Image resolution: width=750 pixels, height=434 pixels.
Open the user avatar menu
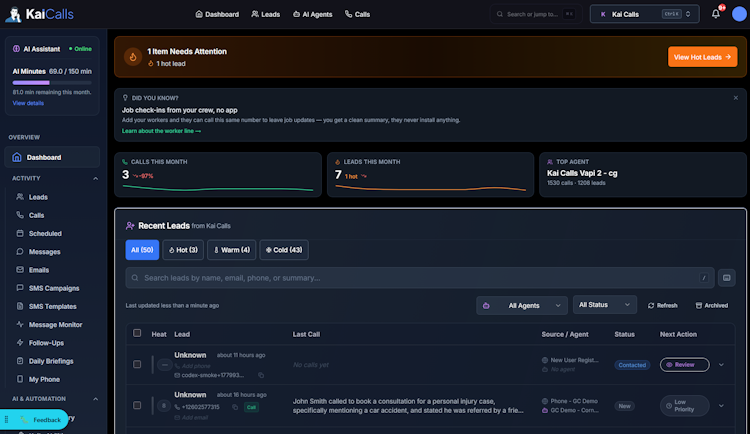point(739,14)
